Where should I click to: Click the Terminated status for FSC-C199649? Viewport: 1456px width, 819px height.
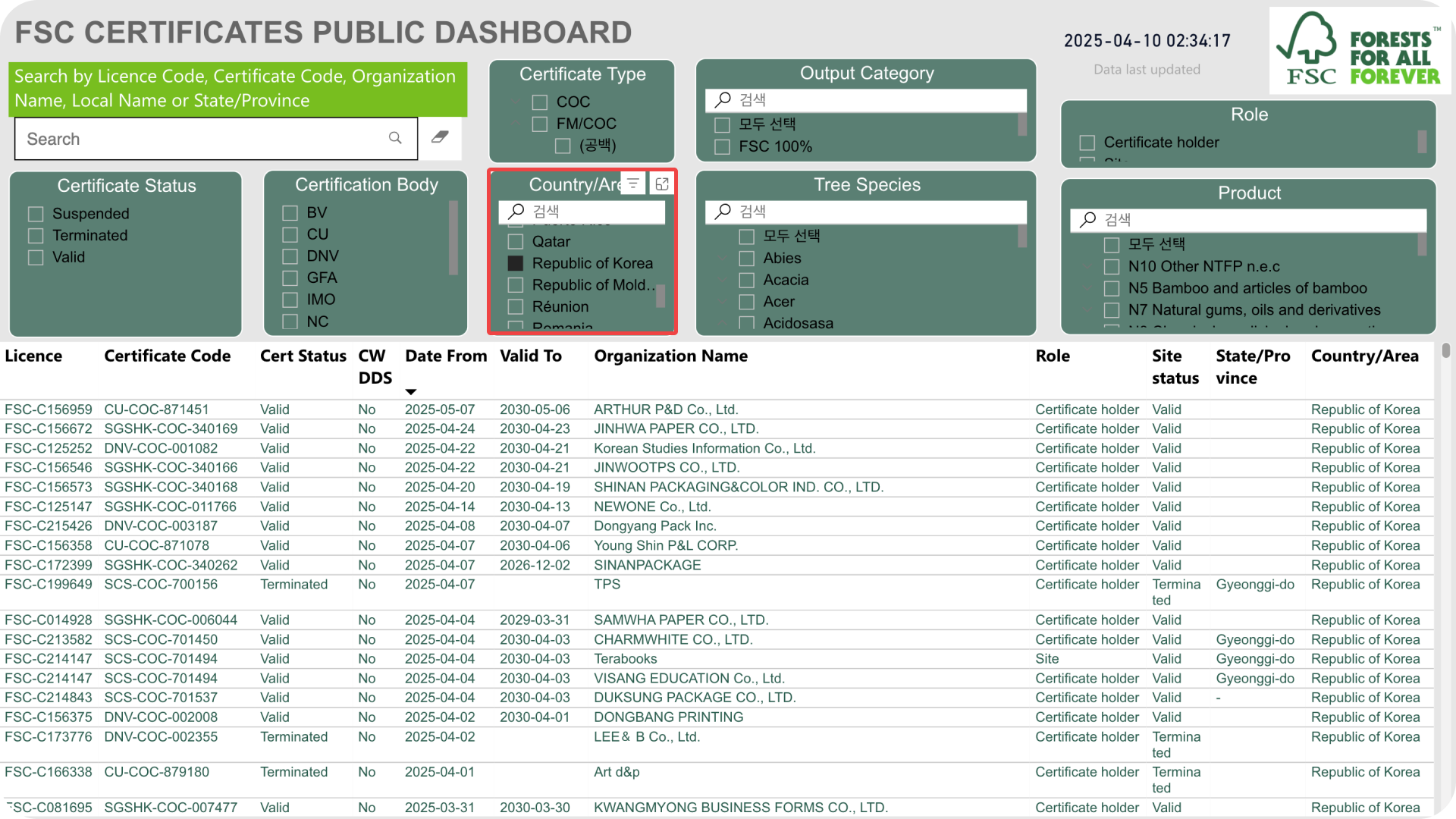pyautogui.click(x=293, y=584)
